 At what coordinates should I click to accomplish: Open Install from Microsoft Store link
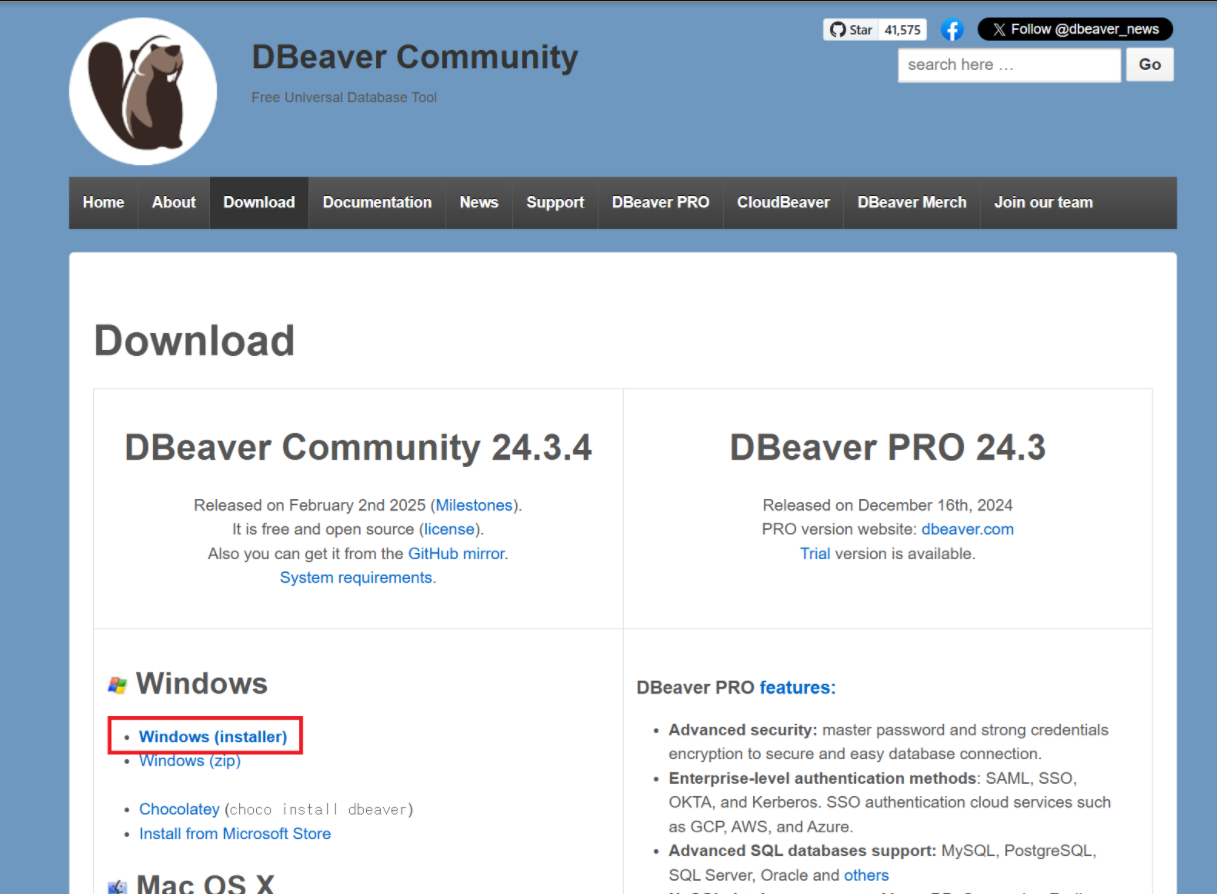(x=235, y=833)
